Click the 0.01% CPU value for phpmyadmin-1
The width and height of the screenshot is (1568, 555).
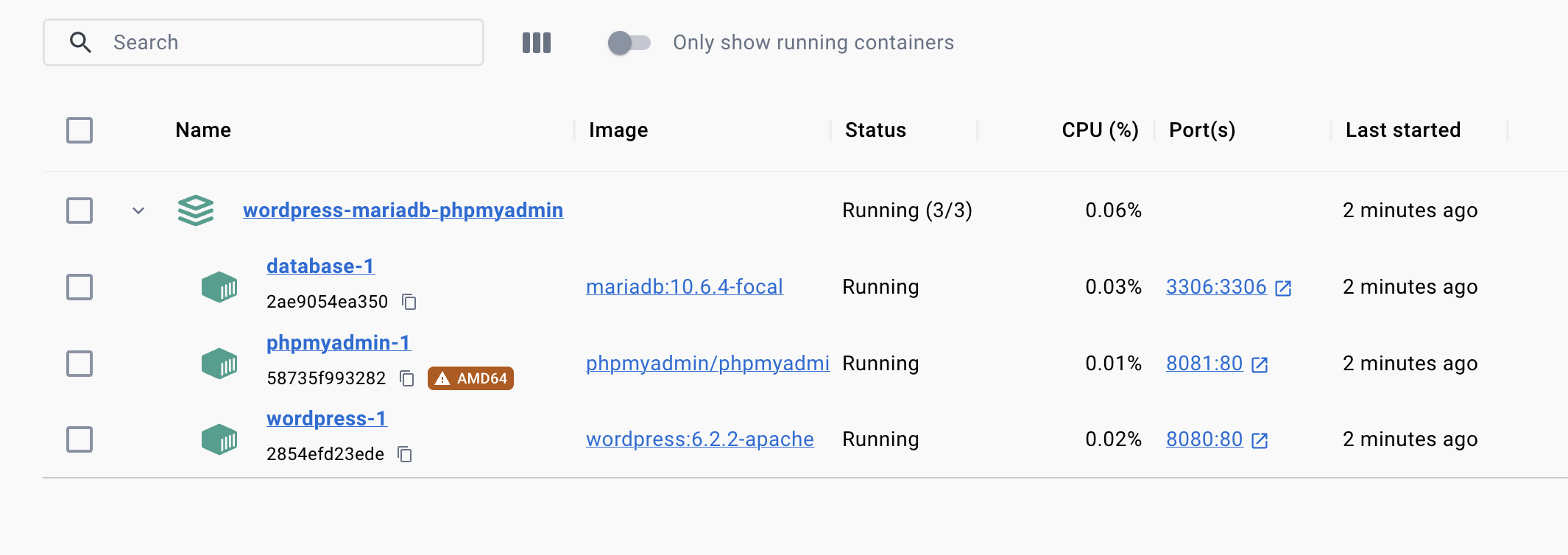point(1113,364)
